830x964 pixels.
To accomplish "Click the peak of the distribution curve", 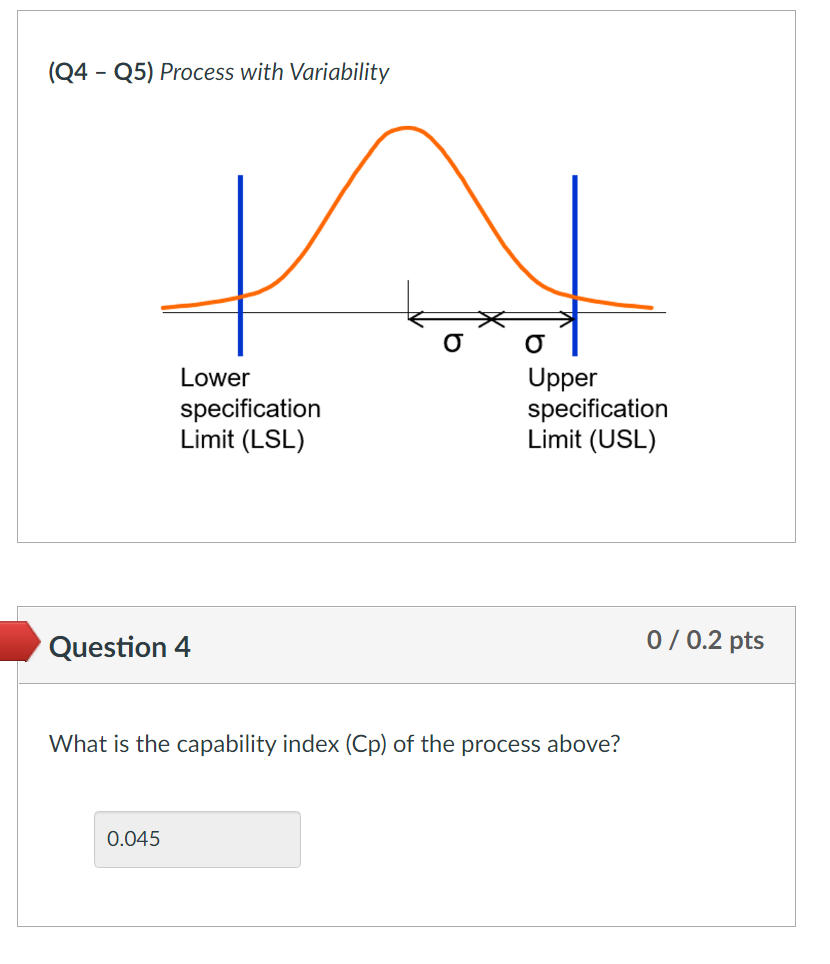I will point(406,128).
